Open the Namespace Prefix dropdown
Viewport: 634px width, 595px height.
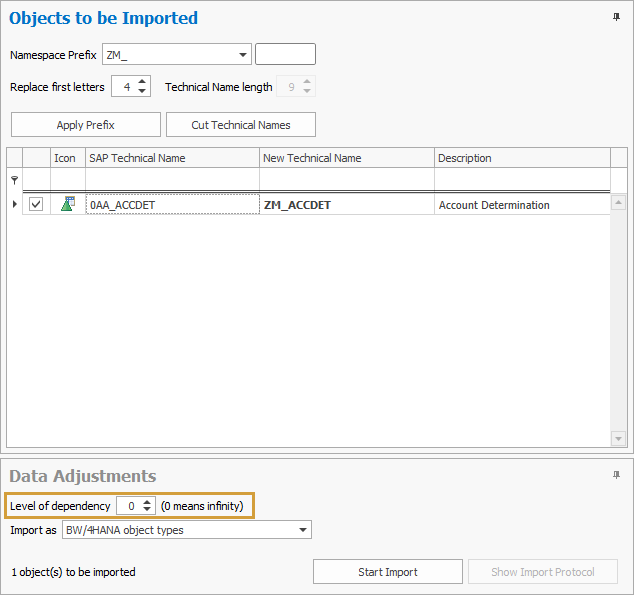click(244, 55)
